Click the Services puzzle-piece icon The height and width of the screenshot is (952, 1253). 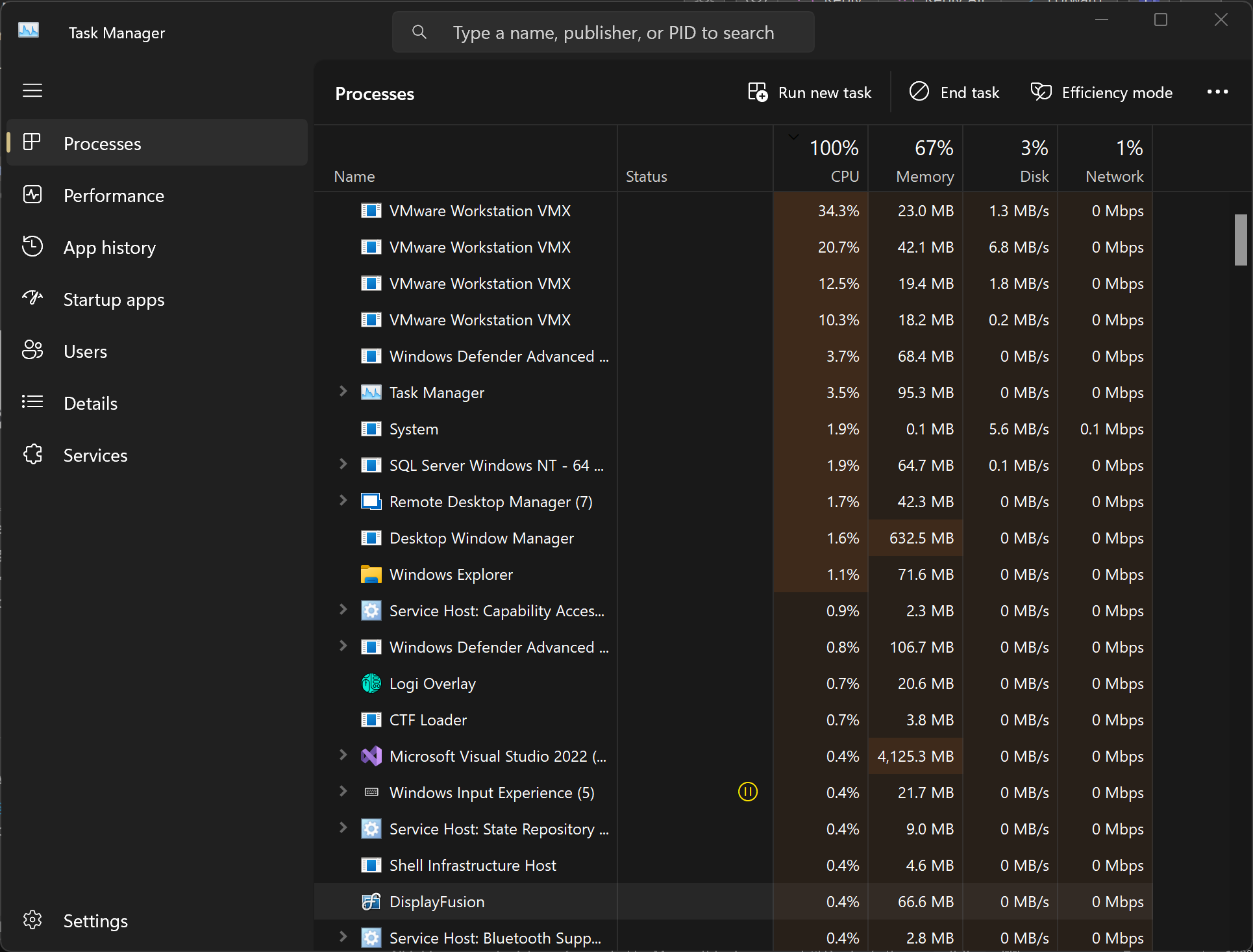click(32, 455)
